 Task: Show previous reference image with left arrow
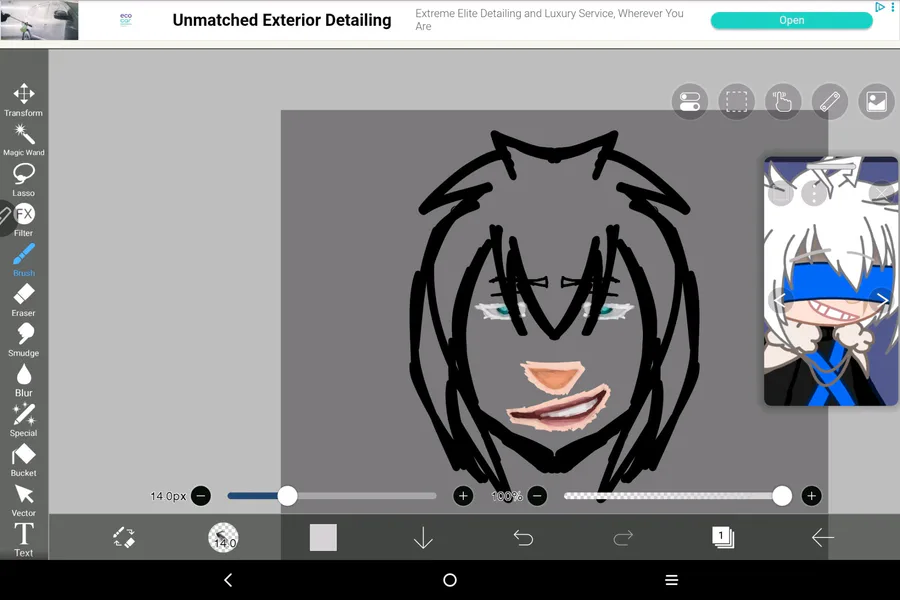coord(779,299)
